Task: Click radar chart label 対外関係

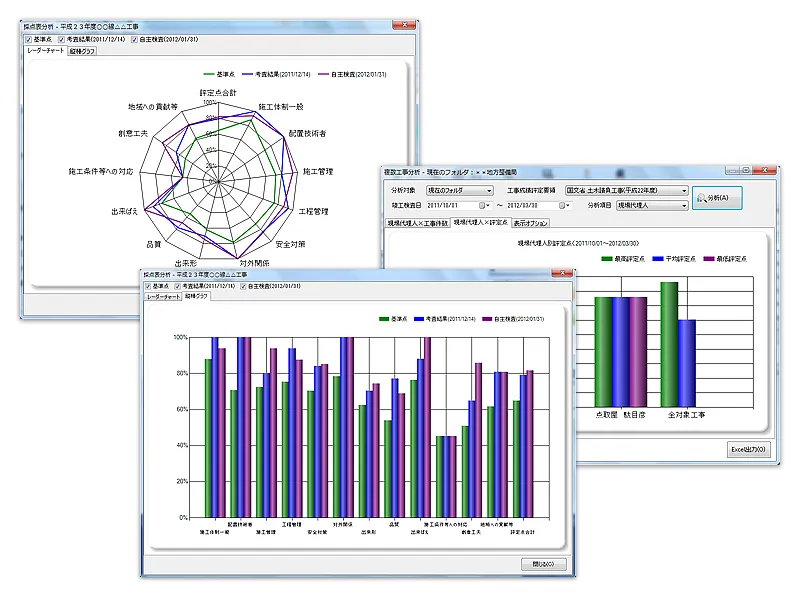Action: 255,263
